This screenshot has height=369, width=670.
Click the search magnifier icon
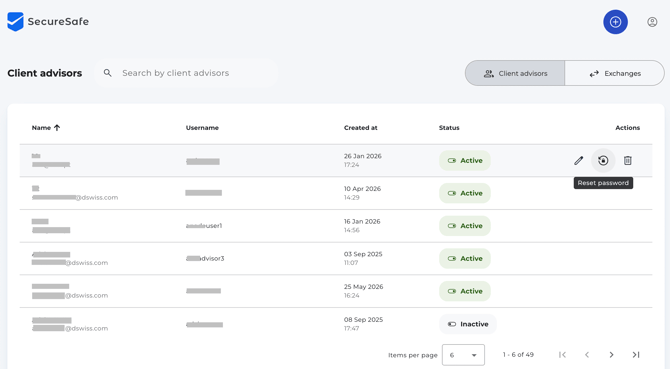108,73
